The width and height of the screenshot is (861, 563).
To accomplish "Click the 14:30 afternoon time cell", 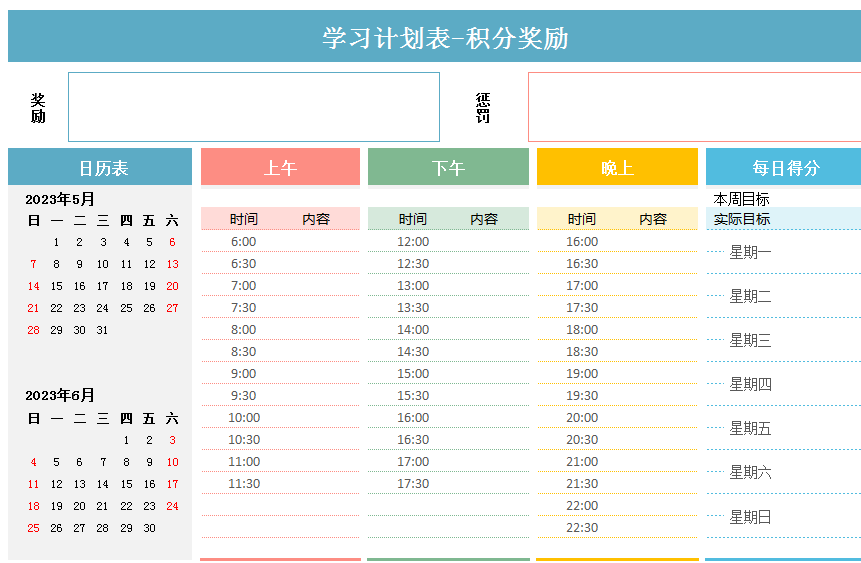I will coord(413,352).
